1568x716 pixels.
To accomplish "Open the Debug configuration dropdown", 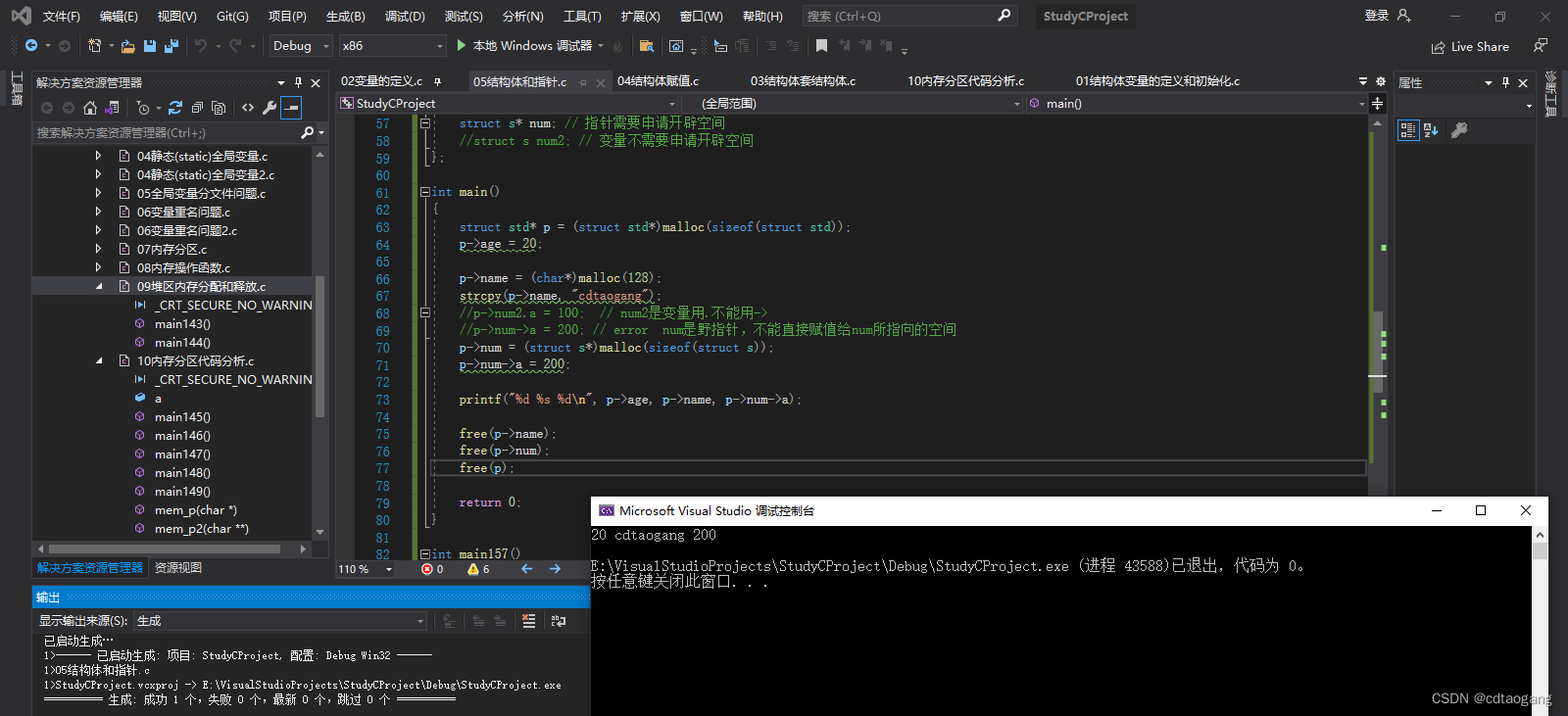I will pyautogui.click(x=301, y=46).
